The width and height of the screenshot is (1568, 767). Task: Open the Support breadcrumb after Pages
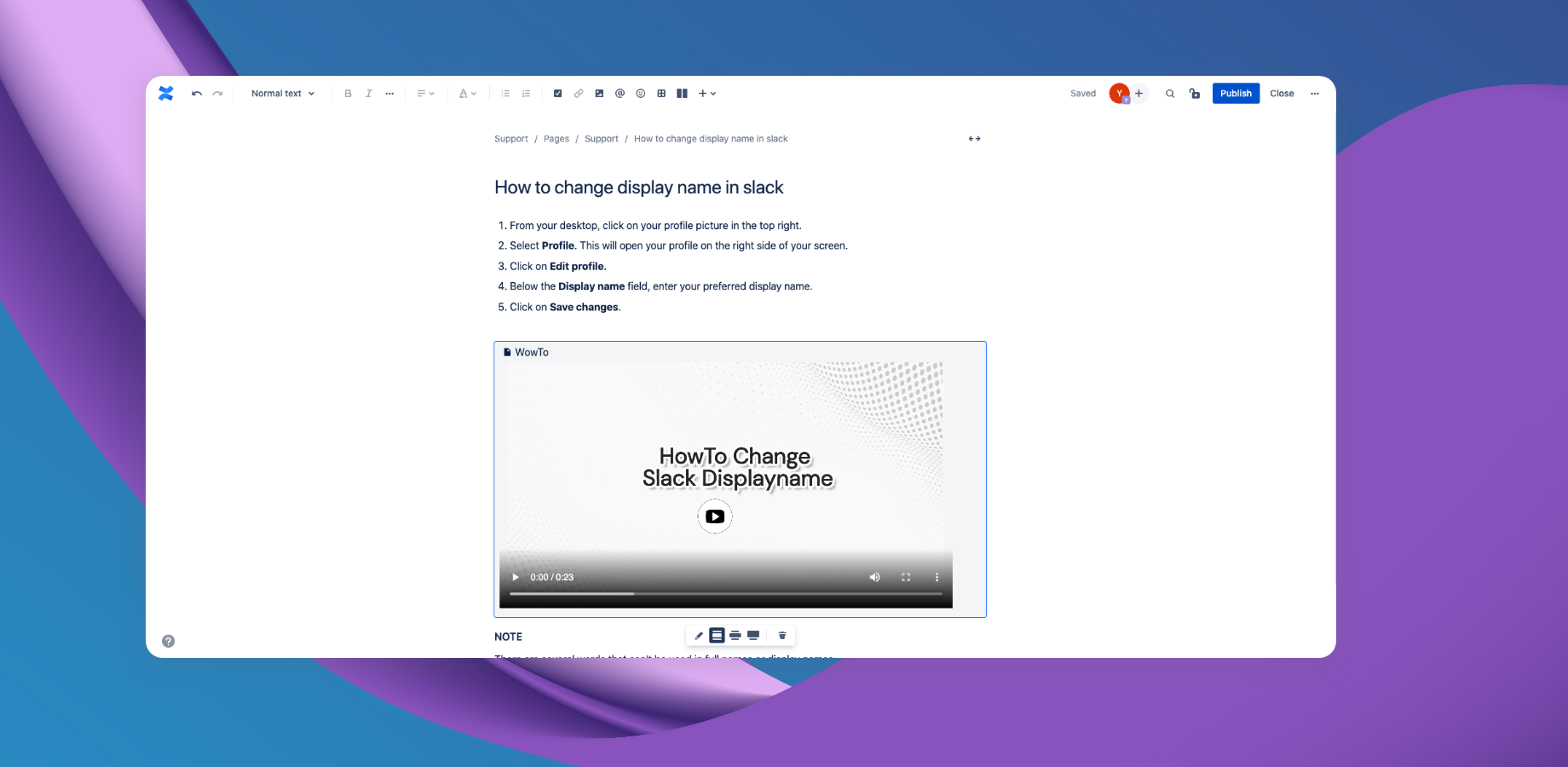coord(602,139)
